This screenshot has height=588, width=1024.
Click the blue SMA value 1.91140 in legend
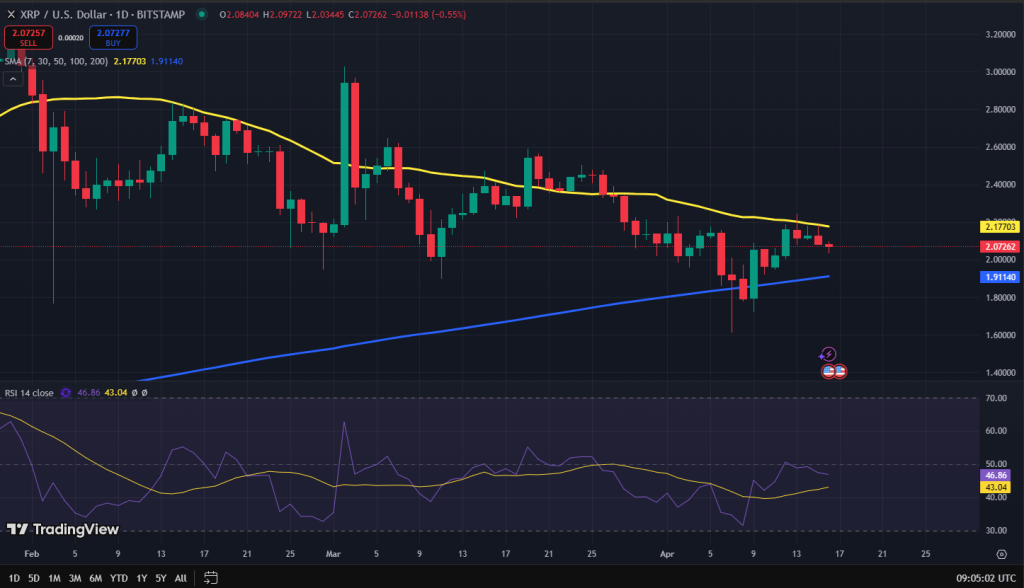167,61
